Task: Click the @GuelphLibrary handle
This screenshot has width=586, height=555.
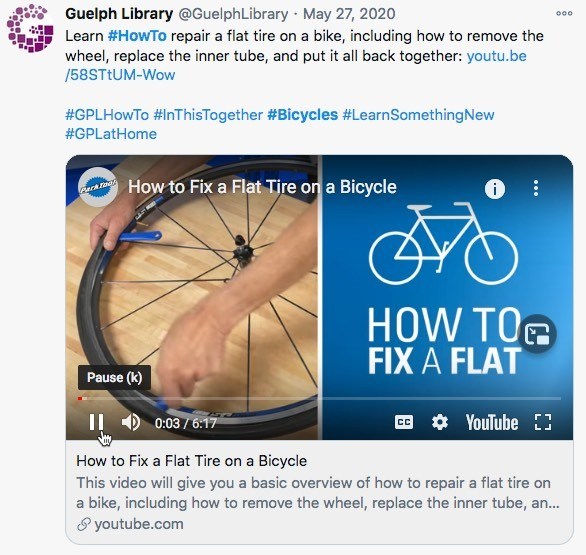Action: click(233, 14)
